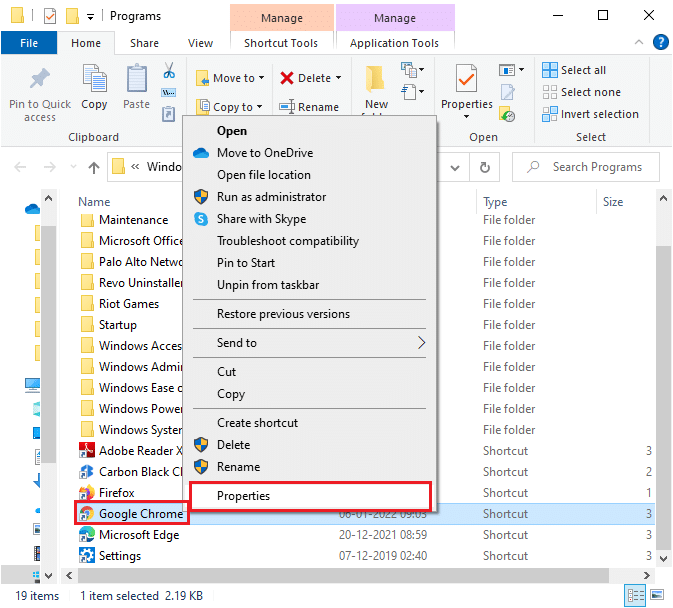This screenshot has width=673, height=608.
Task: Choose Troubleshoot compatibility
Action: [309, 241]
